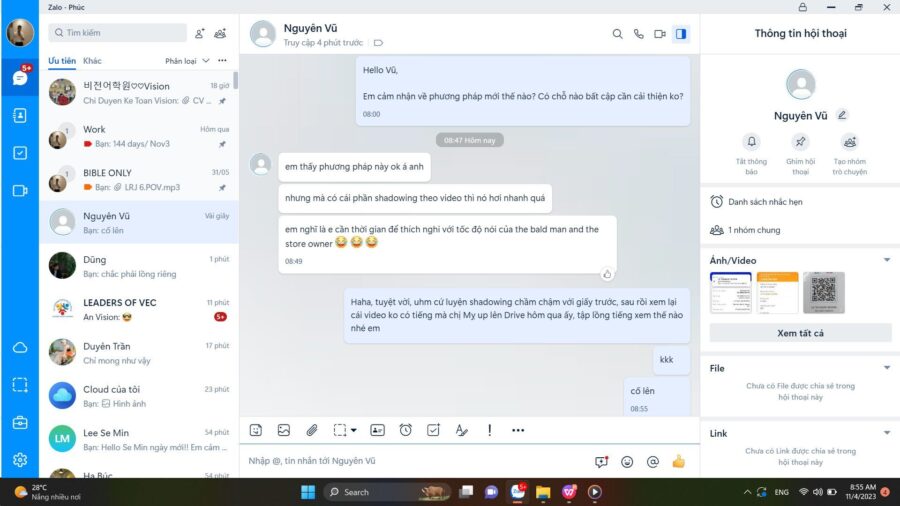900x506 pixels.
Task: Open Cloud storage in the left sidebar
Action: click(20, 347)
